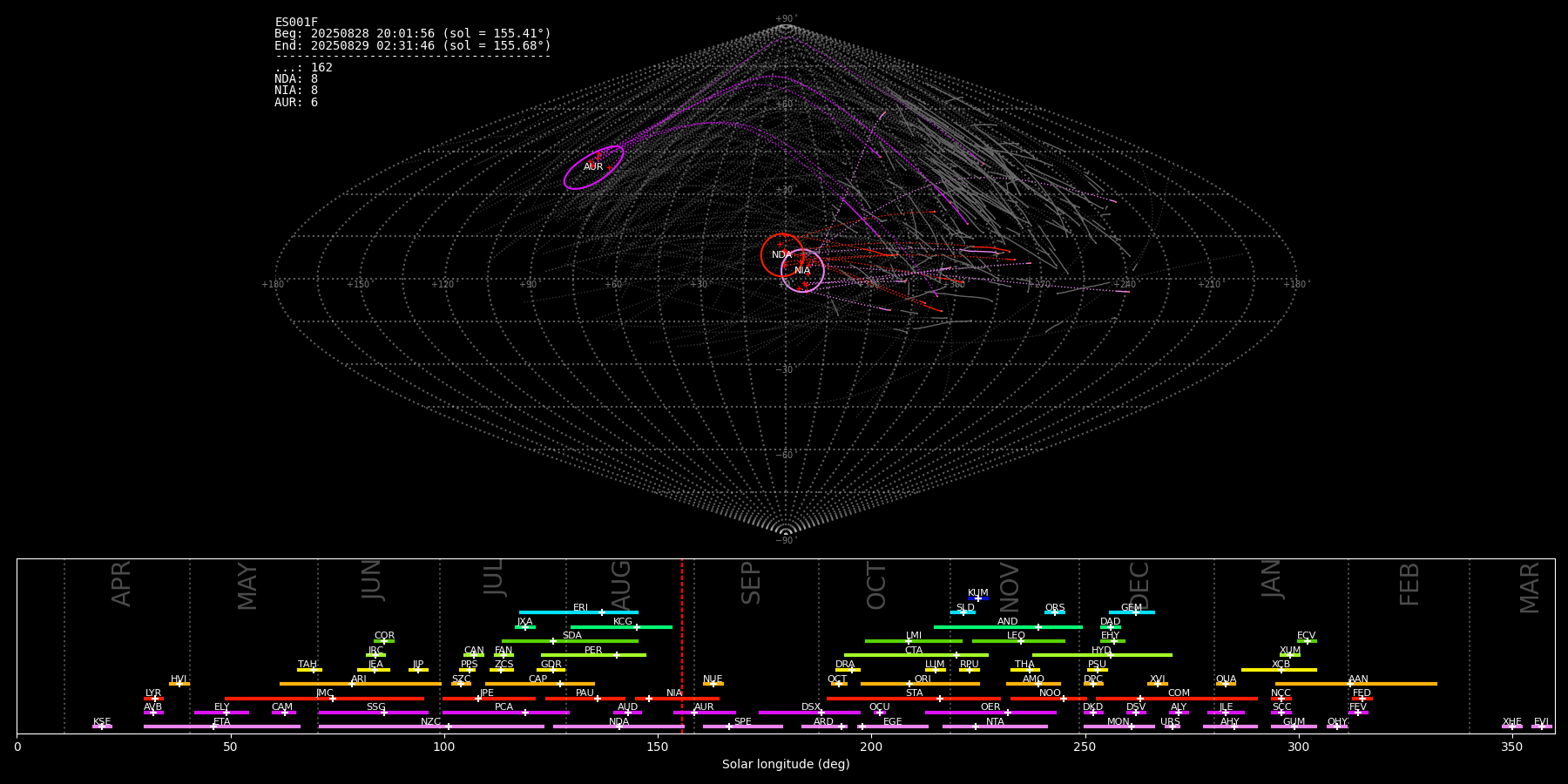Click the PCA shower label in timeline
1568x784 pixels.
pyautogui.click(x=504, y=707)
